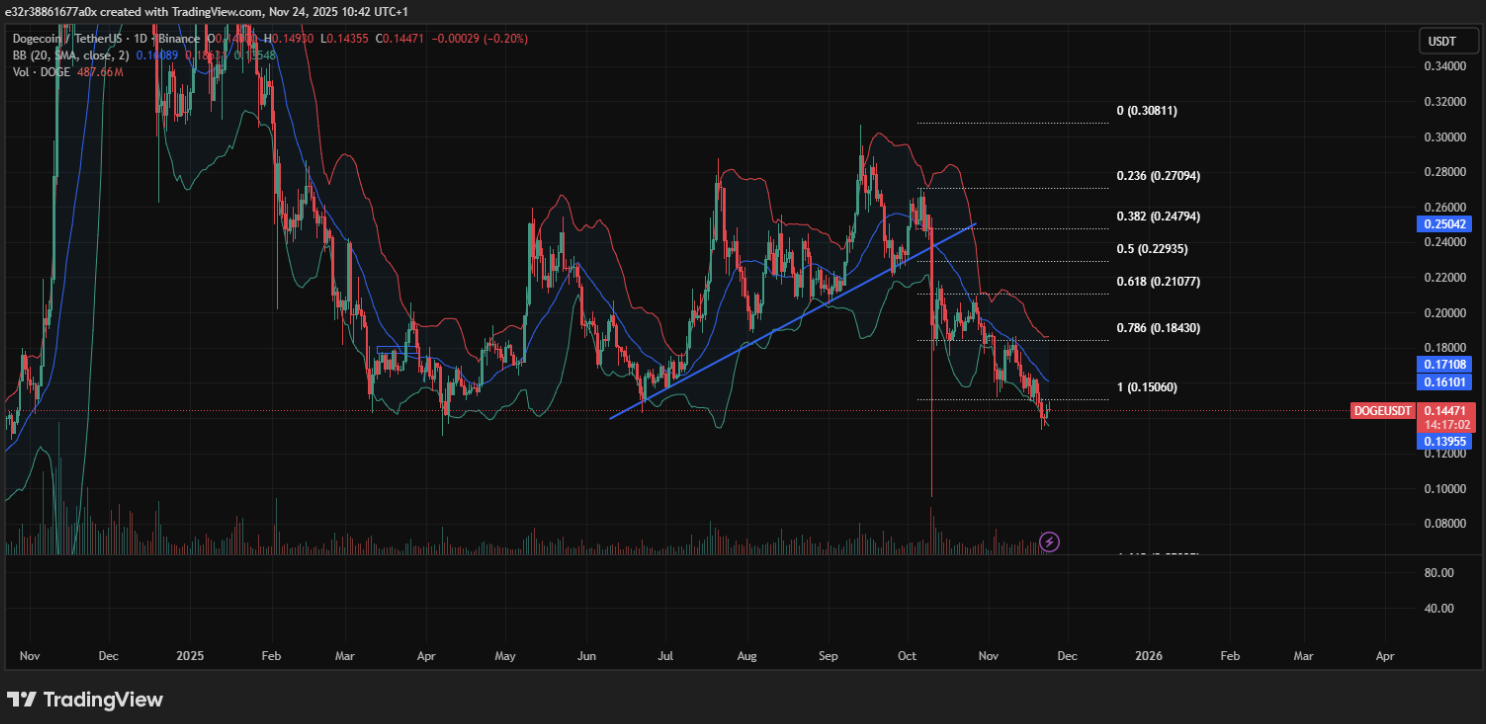Toggle the Vol · DOGE indicator visibility

[40, 72]
